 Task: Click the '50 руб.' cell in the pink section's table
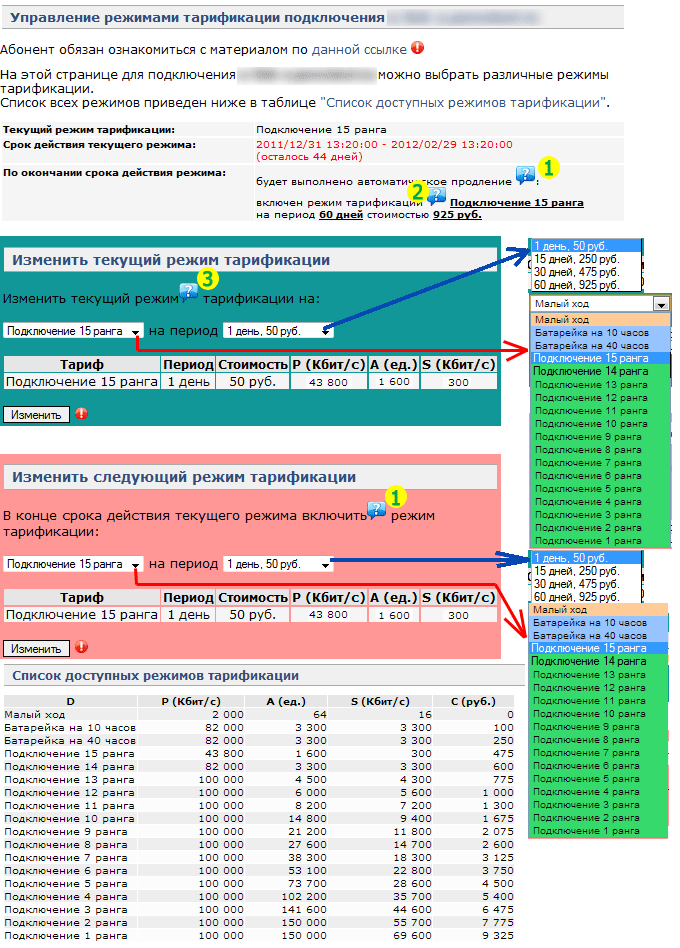[x=252, y=614]
